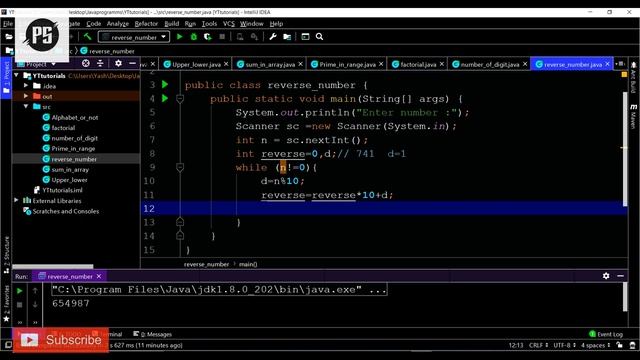
Task: Open the Code menu
Action: (93, 24)
